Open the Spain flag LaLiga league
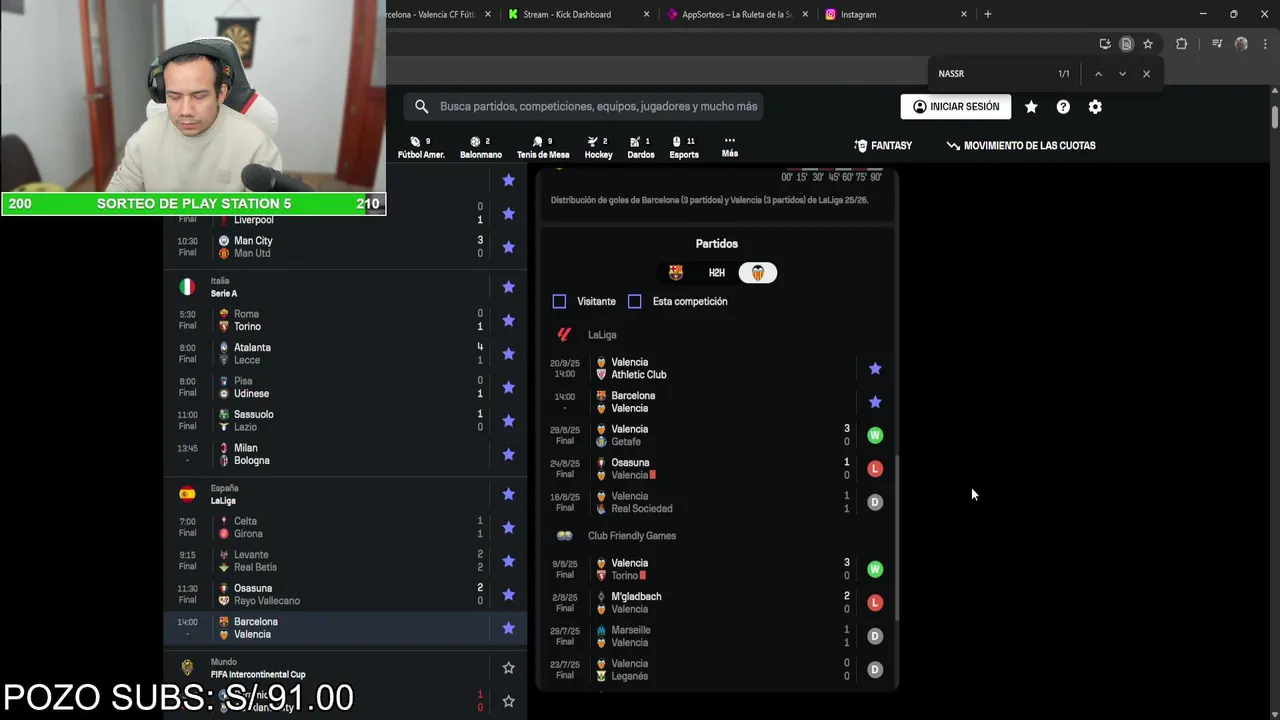This screenshot has height=720, width=1280. click(x=187, y=494)
